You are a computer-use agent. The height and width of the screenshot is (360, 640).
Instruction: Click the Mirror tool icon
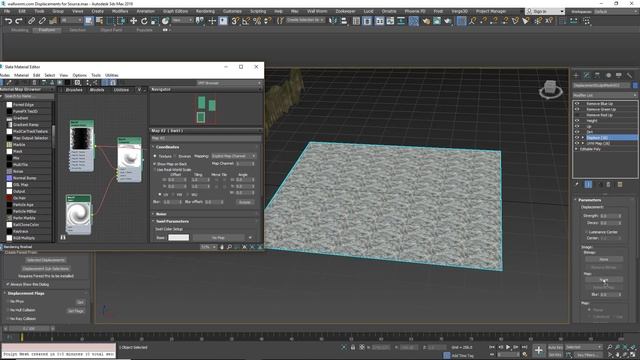333,21
